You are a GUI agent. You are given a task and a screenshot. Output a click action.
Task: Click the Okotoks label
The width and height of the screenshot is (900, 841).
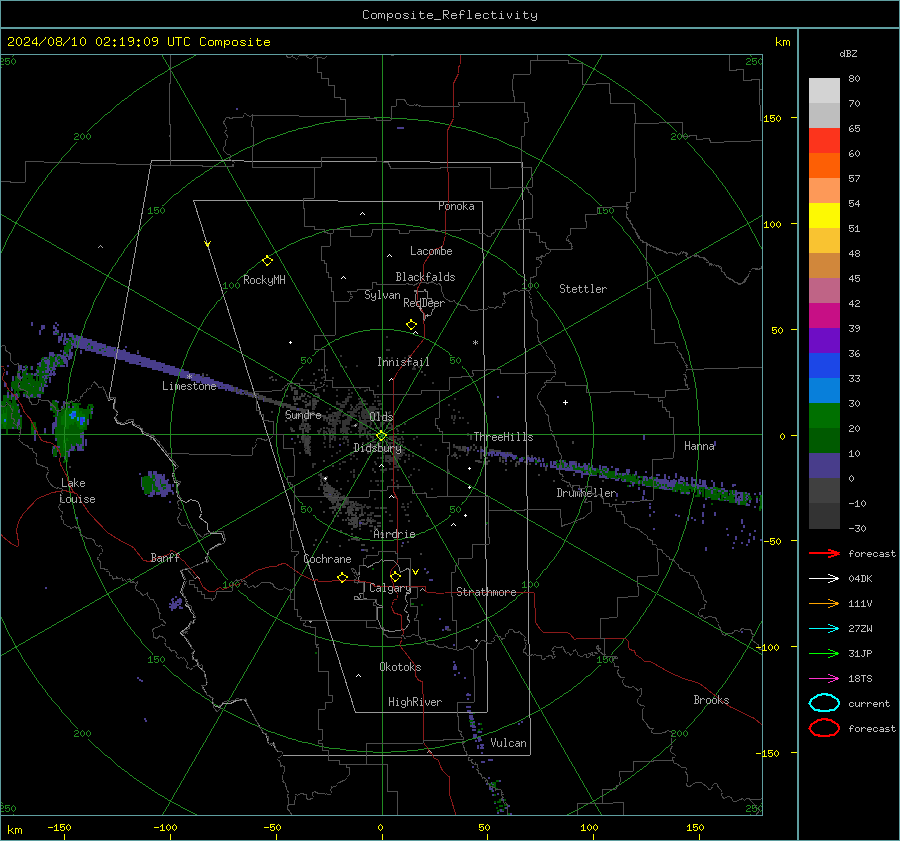click(x=400, y=667)
